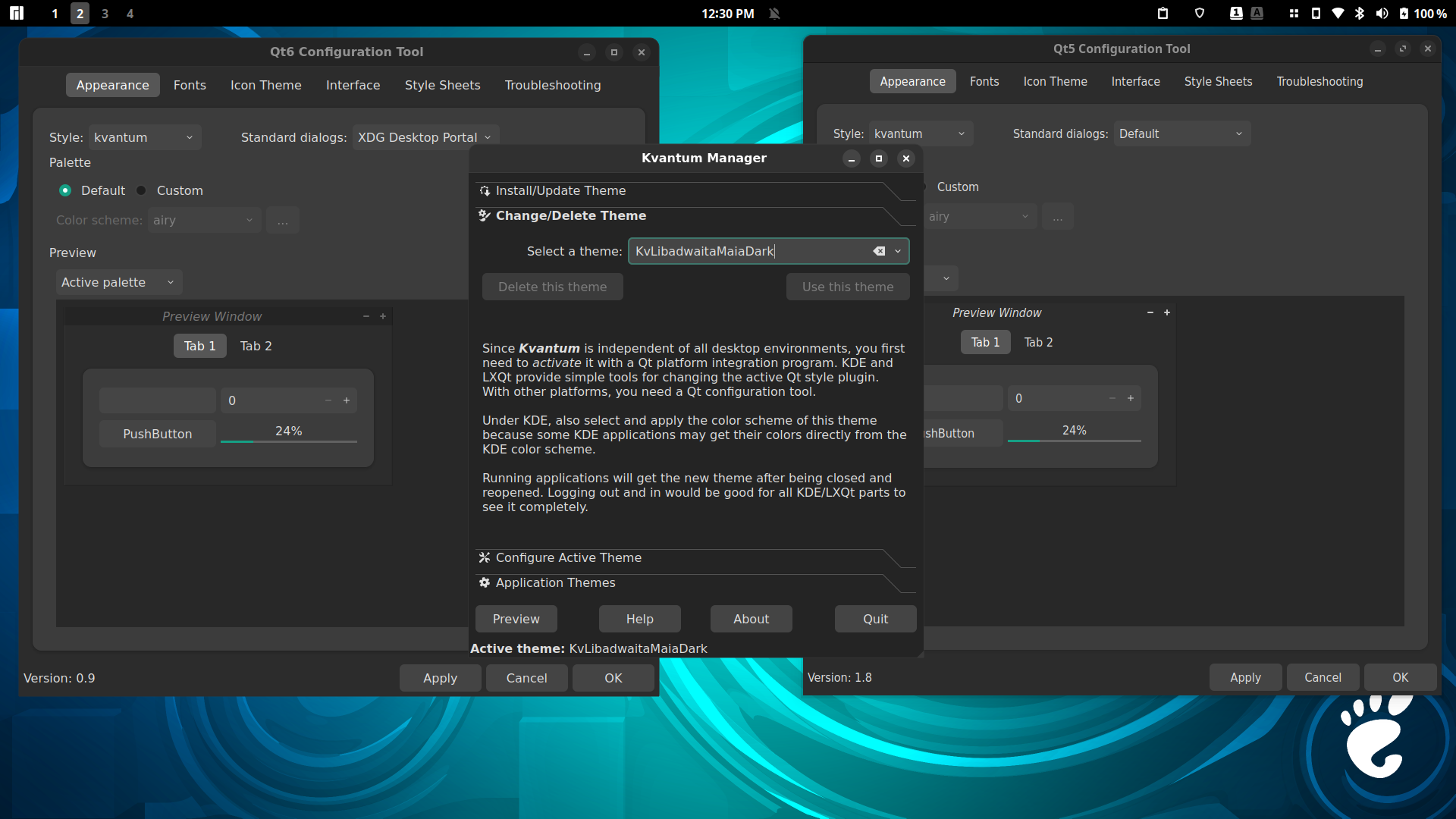Expand the Application Themes section
Viewport: 1456px width, 819px height.
(695, 583)
